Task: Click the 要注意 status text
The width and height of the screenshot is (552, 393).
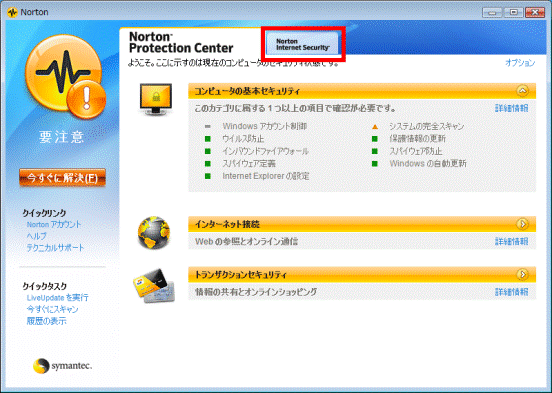Action: pyautogui.click(x=62, y=137)
